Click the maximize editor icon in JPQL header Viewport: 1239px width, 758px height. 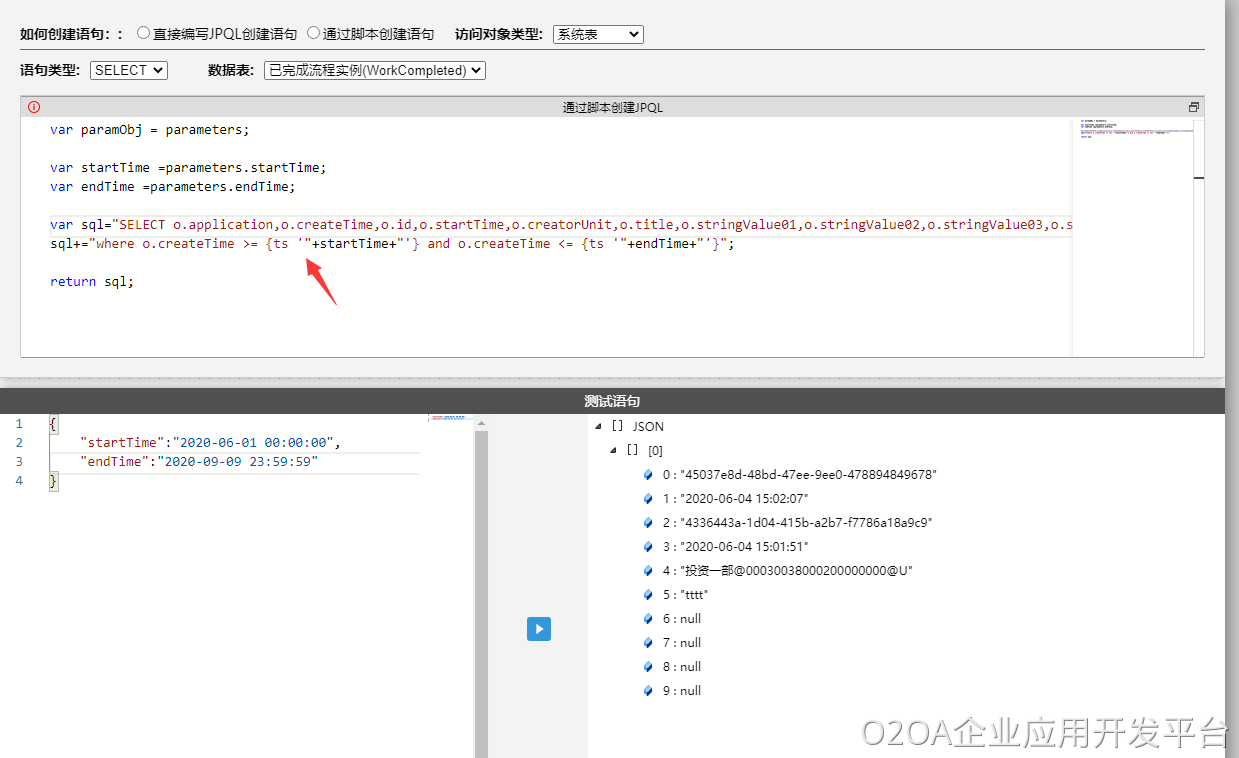1193,107
